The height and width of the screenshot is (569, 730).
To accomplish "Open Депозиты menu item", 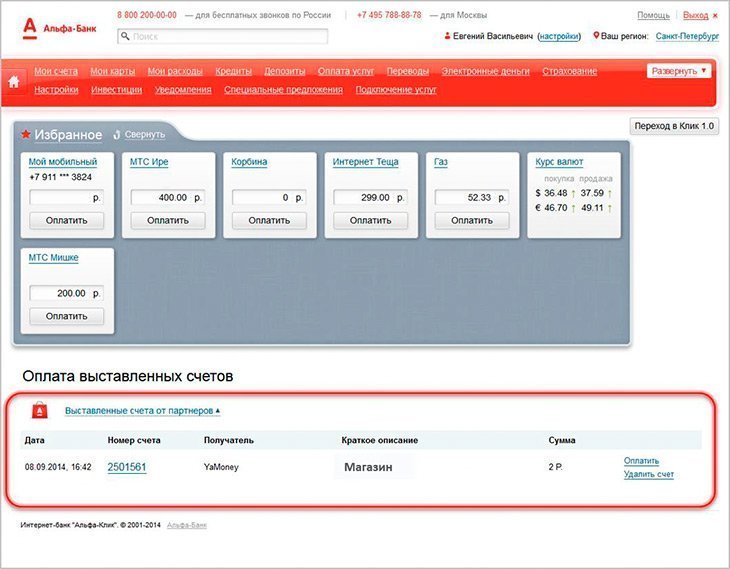I will coord(284,71).
